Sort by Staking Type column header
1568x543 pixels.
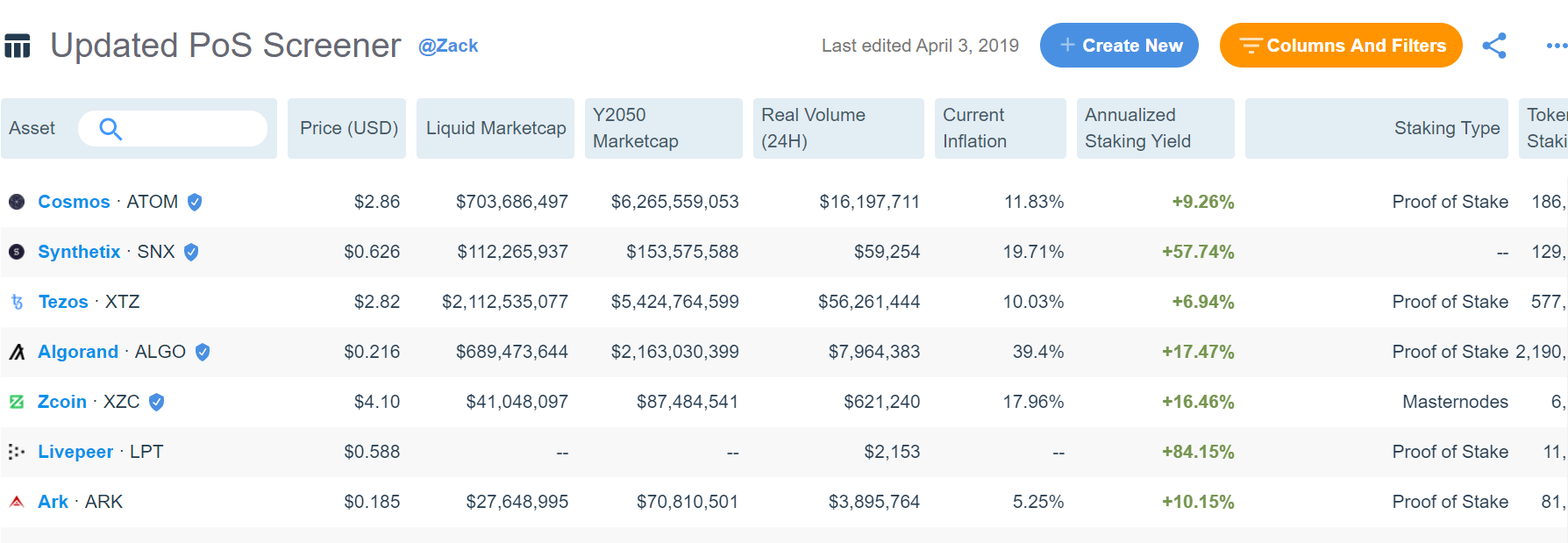1377,128
